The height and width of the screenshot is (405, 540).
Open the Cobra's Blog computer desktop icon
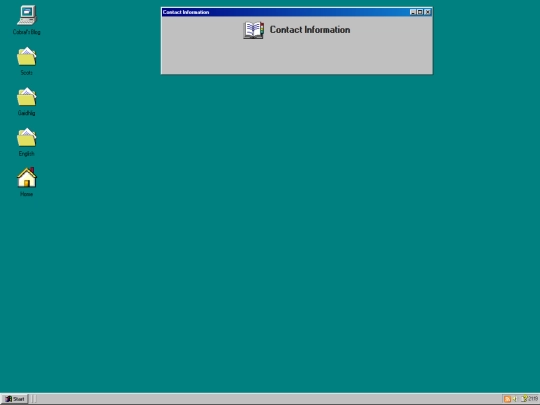coord(27,15)
